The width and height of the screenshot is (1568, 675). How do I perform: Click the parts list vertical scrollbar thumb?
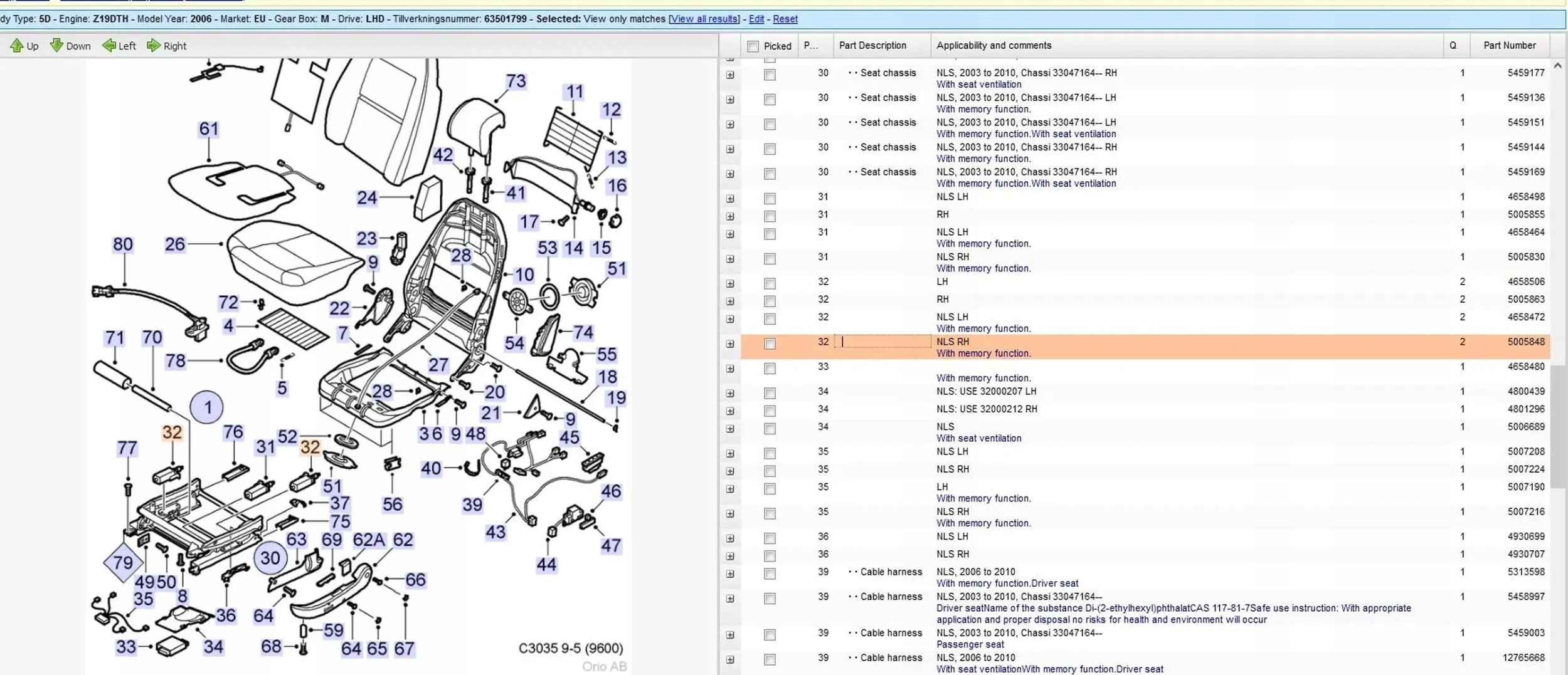[1557, 426]
